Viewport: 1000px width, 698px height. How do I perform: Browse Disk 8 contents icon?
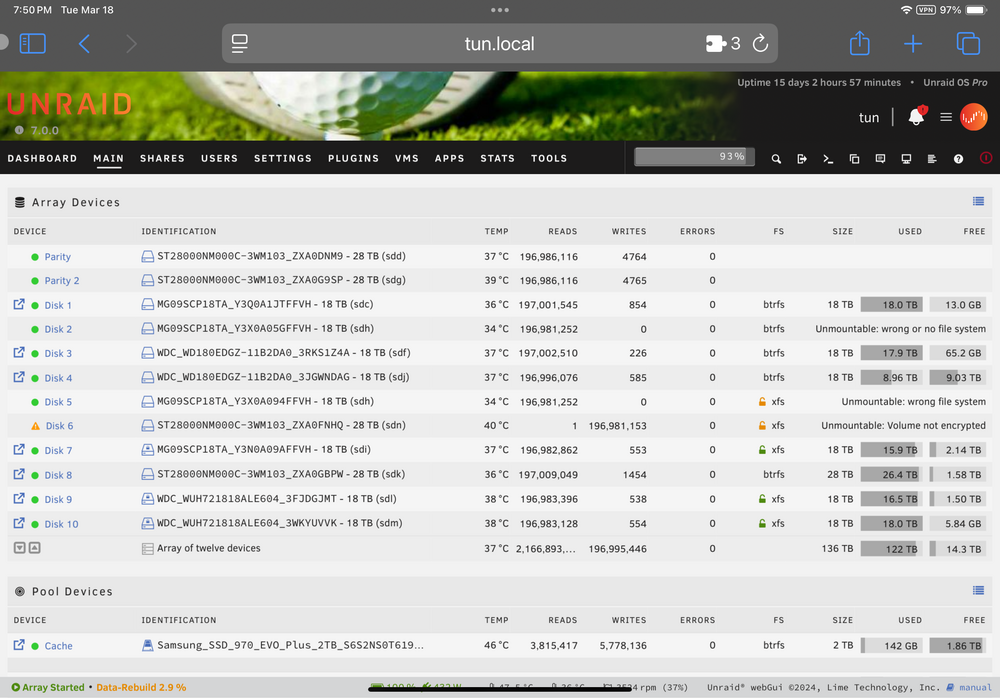coord(19,474)
